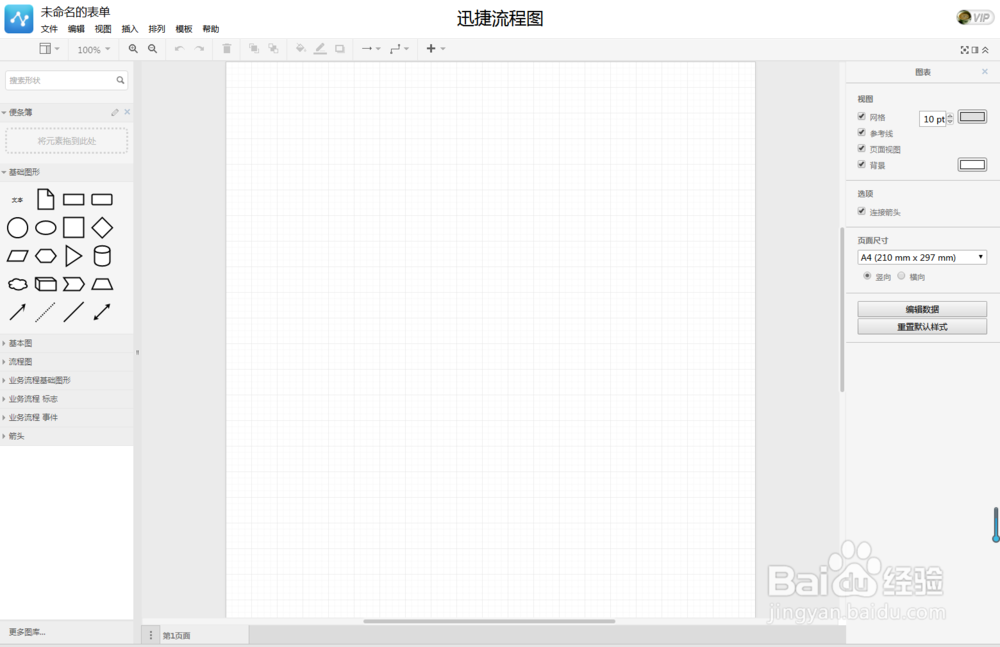Click the send to back icon

(x=273, y=48)
